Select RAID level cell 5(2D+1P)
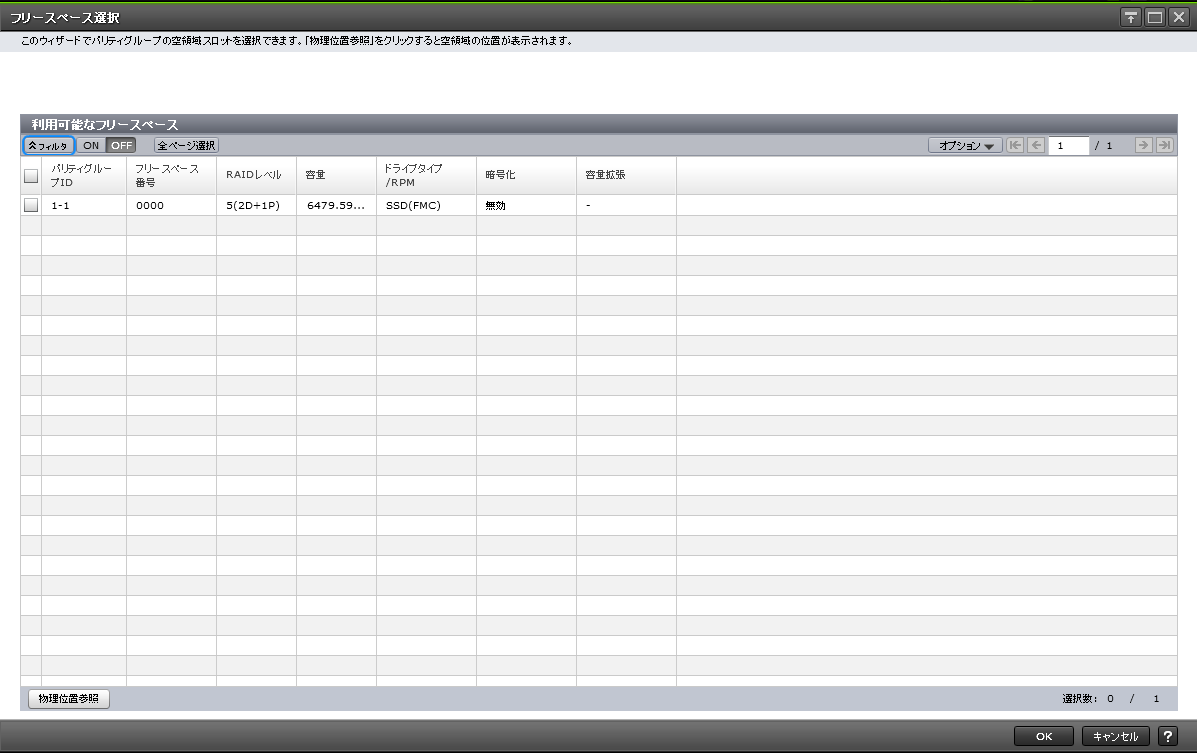 [x=256, y=205]
